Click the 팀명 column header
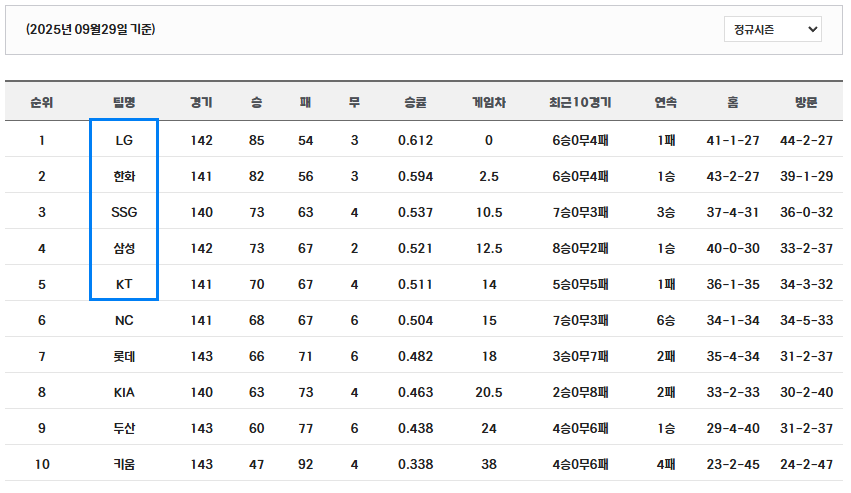This screenshot has height=493, width=851. pyautogui.click(x=124, y=102)
